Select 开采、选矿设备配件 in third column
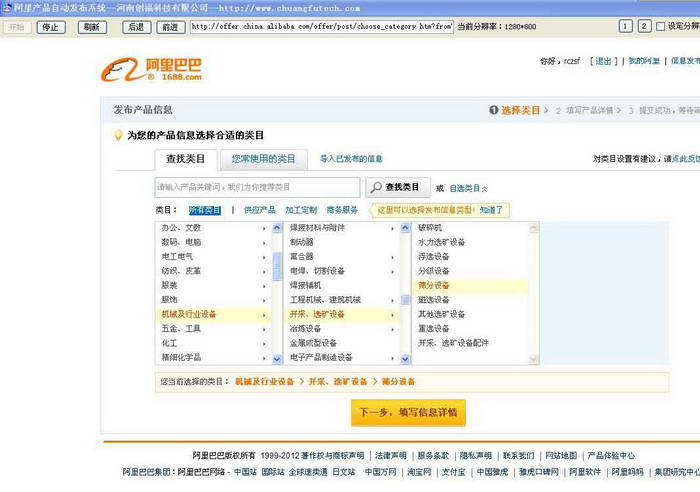 coord(470,343)
